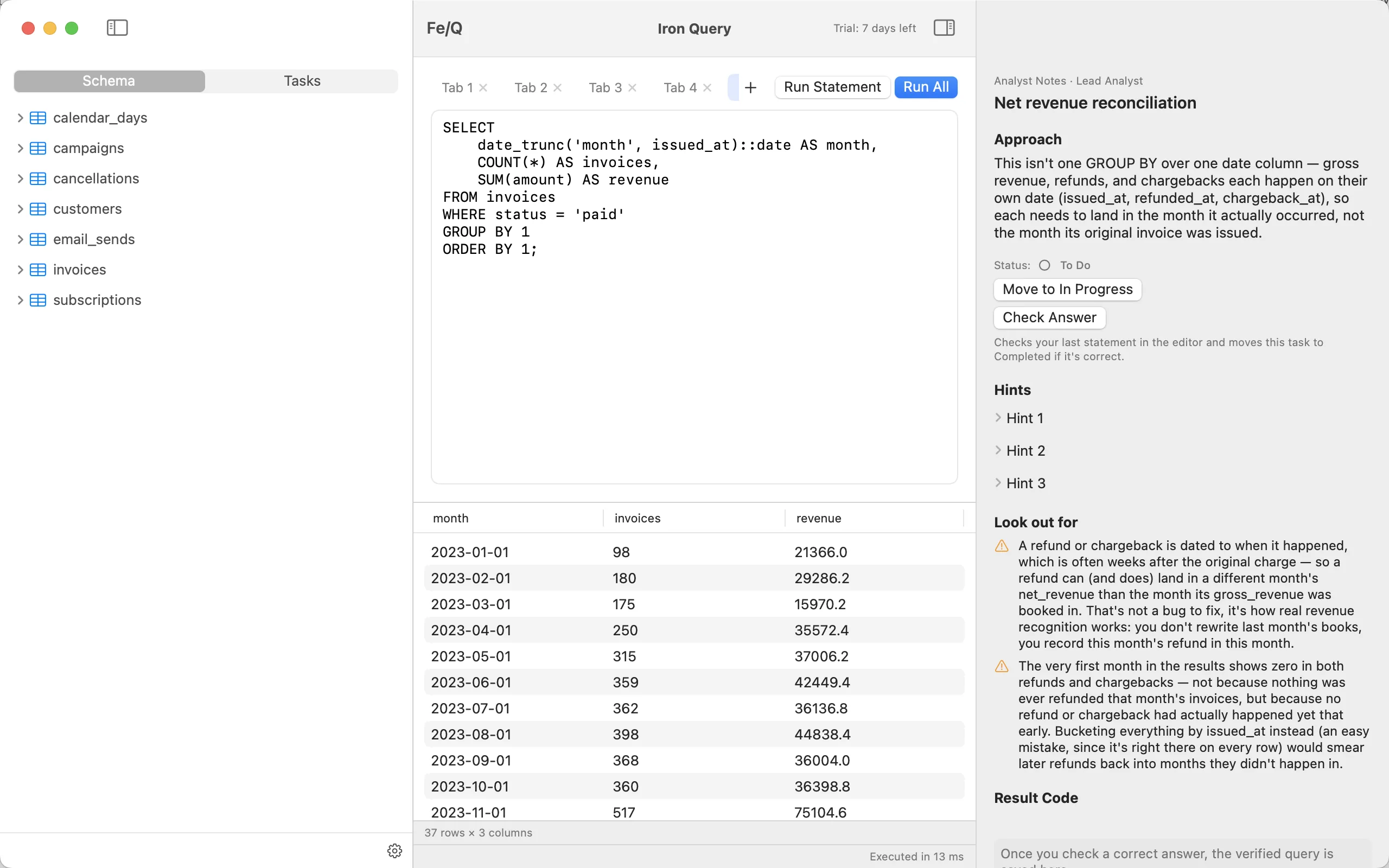Screen dimensions: 1389x868
Task: Close Tab 4 with its x
Action: (707, 87)
